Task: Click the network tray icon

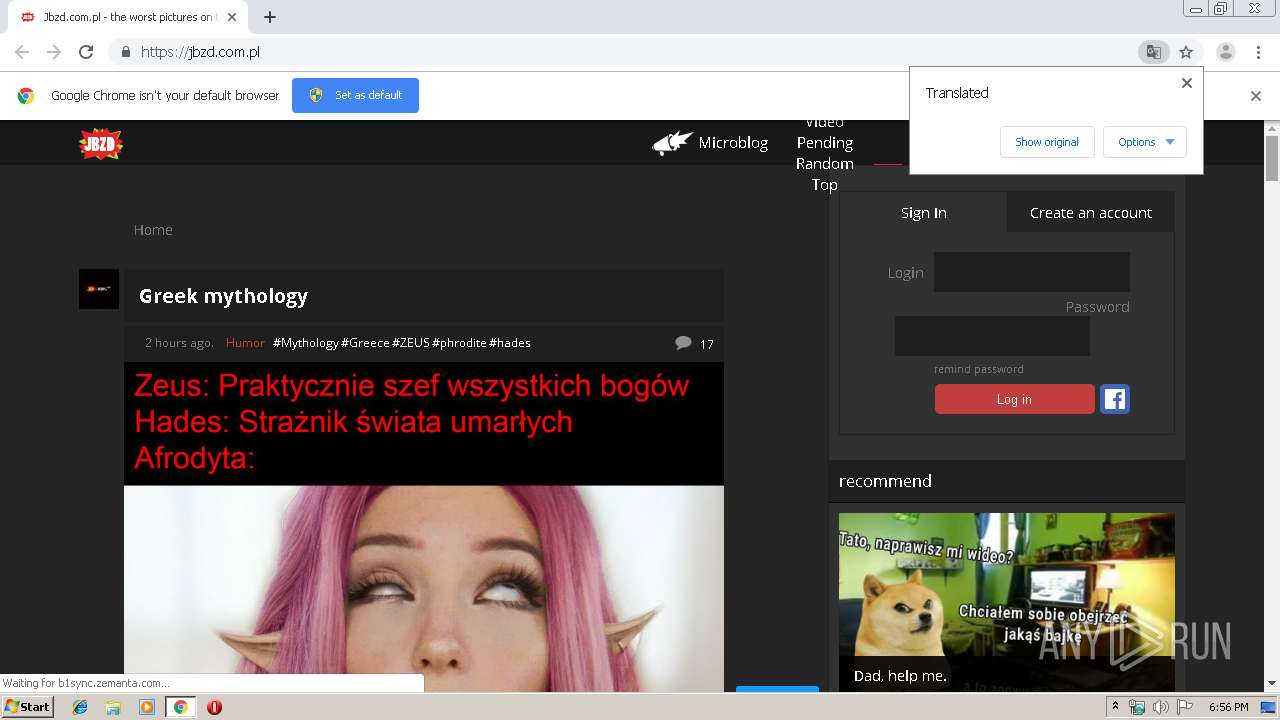Action: 1137,707
